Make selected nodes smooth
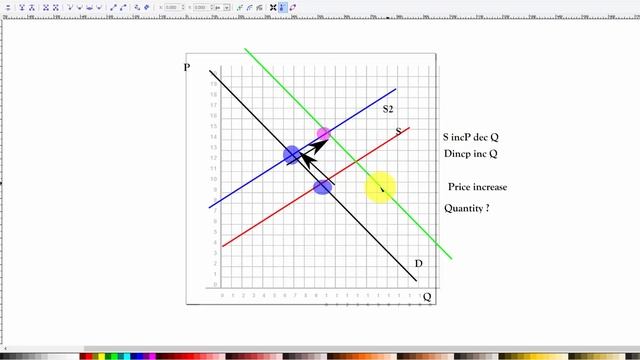The image size is (640, 360). (80, 7)
